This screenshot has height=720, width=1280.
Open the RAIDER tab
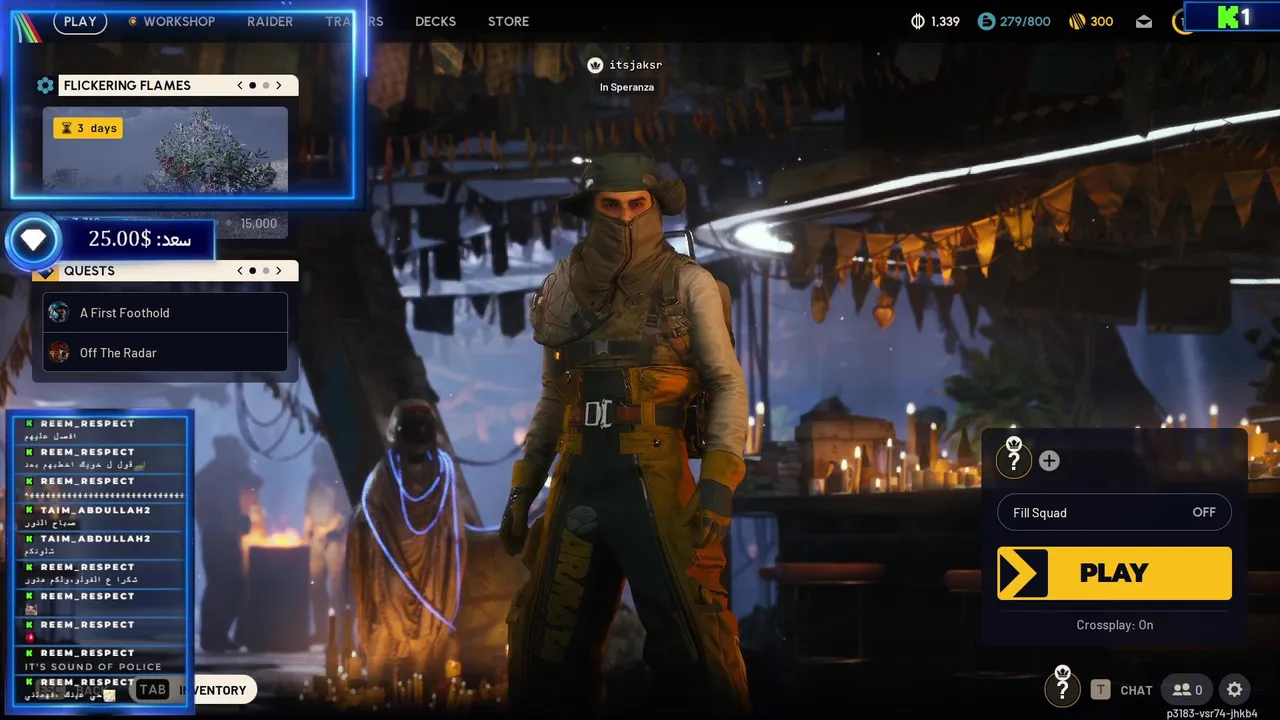point(270,21)
